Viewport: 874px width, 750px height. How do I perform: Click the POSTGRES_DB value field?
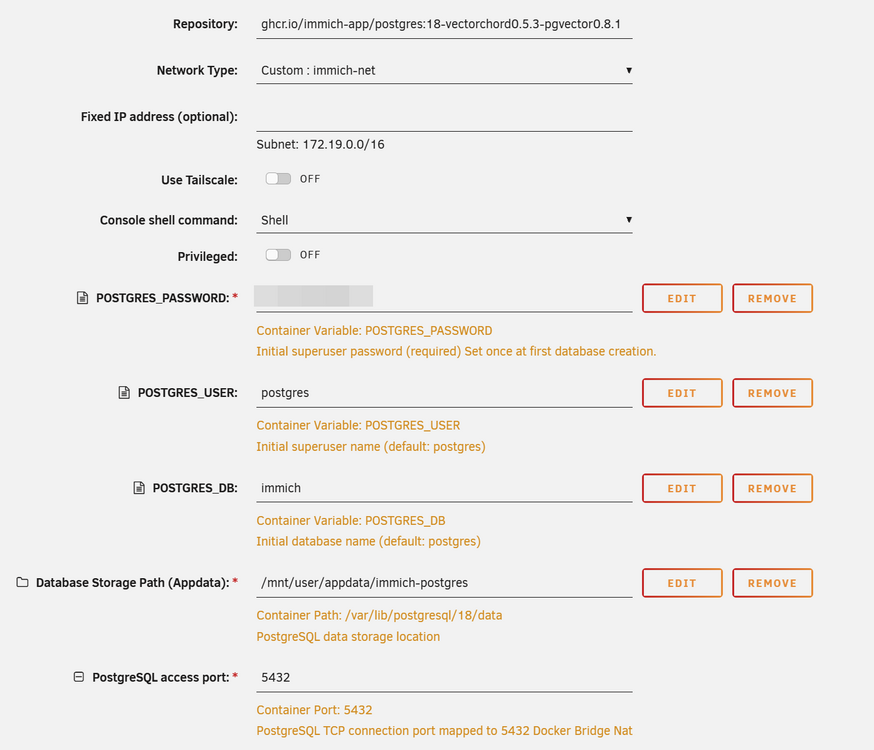(444, 488)
